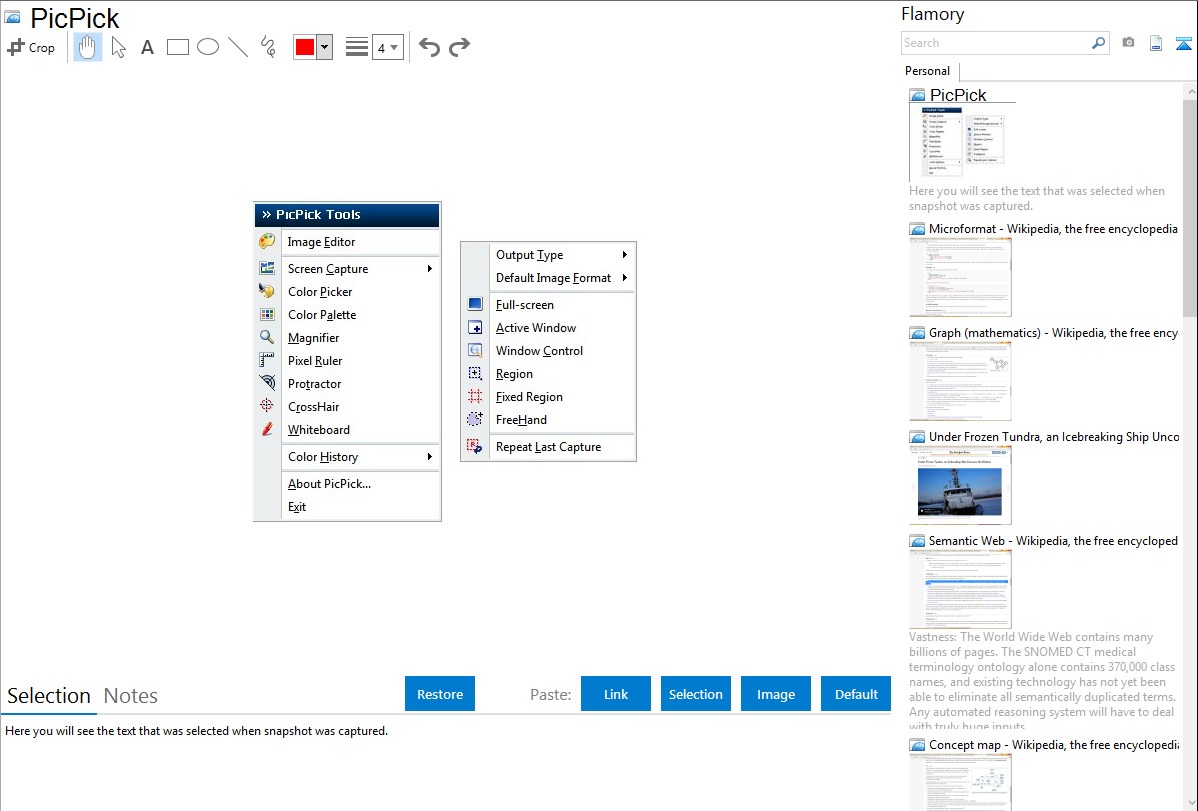Click the blue Selection paste button
Image resolution: width=1198 pixels, height=811 pixels.
(x=696, y=694)
